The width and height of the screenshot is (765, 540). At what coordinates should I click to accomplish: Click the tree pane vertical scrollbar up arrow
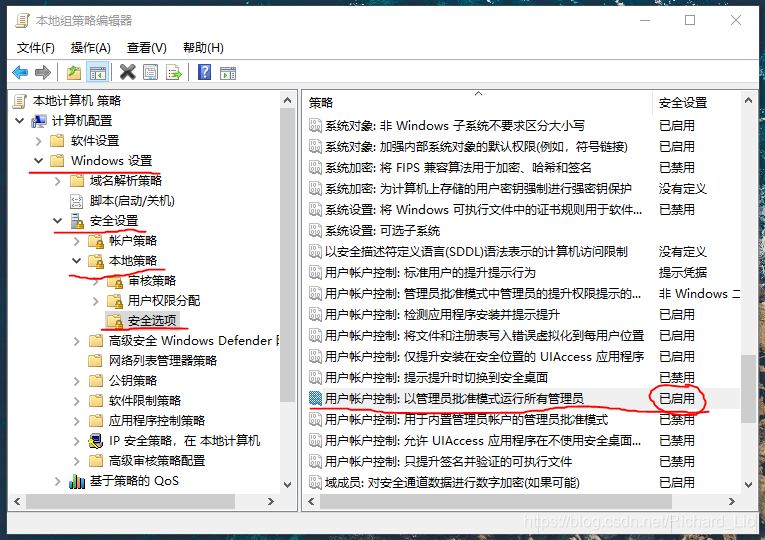coord(287,100)
